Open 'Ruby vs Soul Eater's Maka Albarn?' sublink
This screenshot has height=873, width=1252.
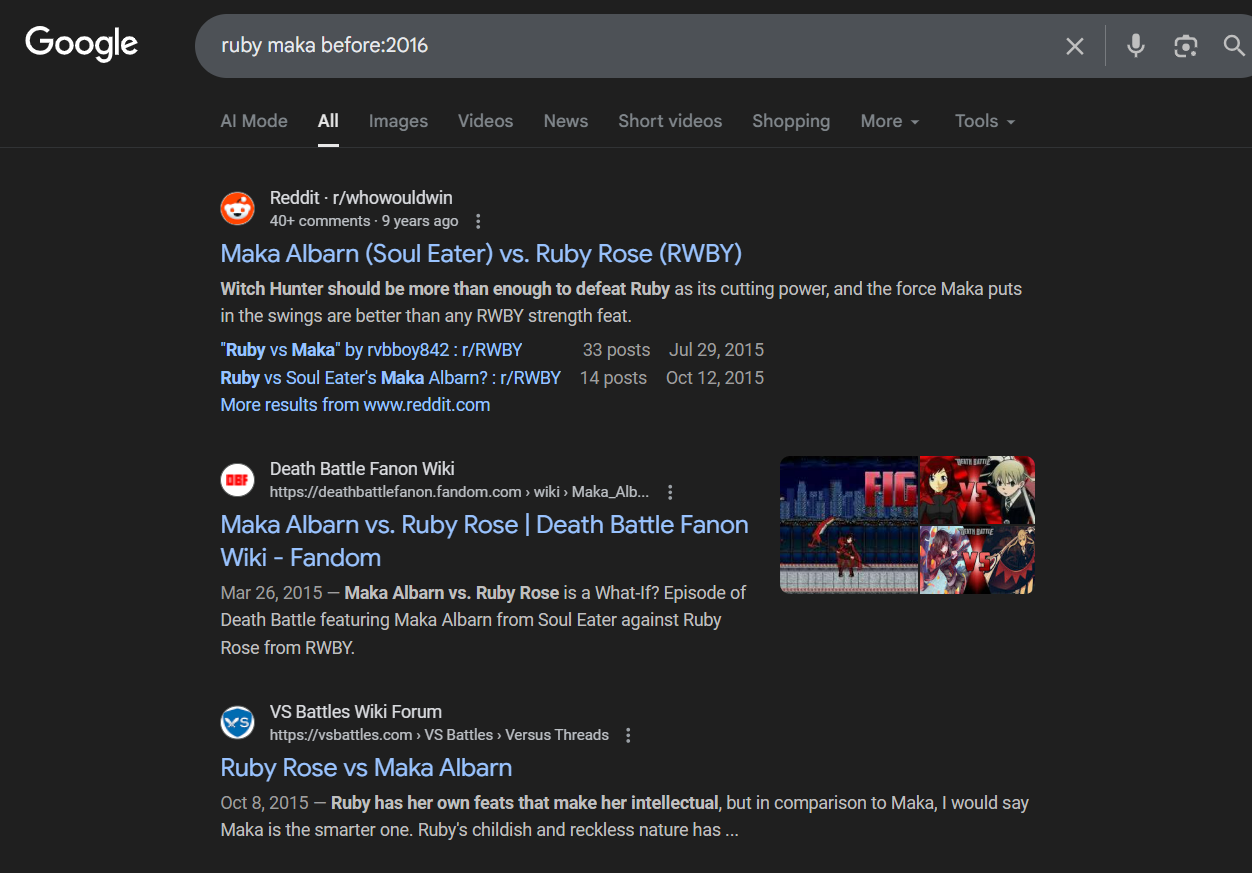[391, 378]
